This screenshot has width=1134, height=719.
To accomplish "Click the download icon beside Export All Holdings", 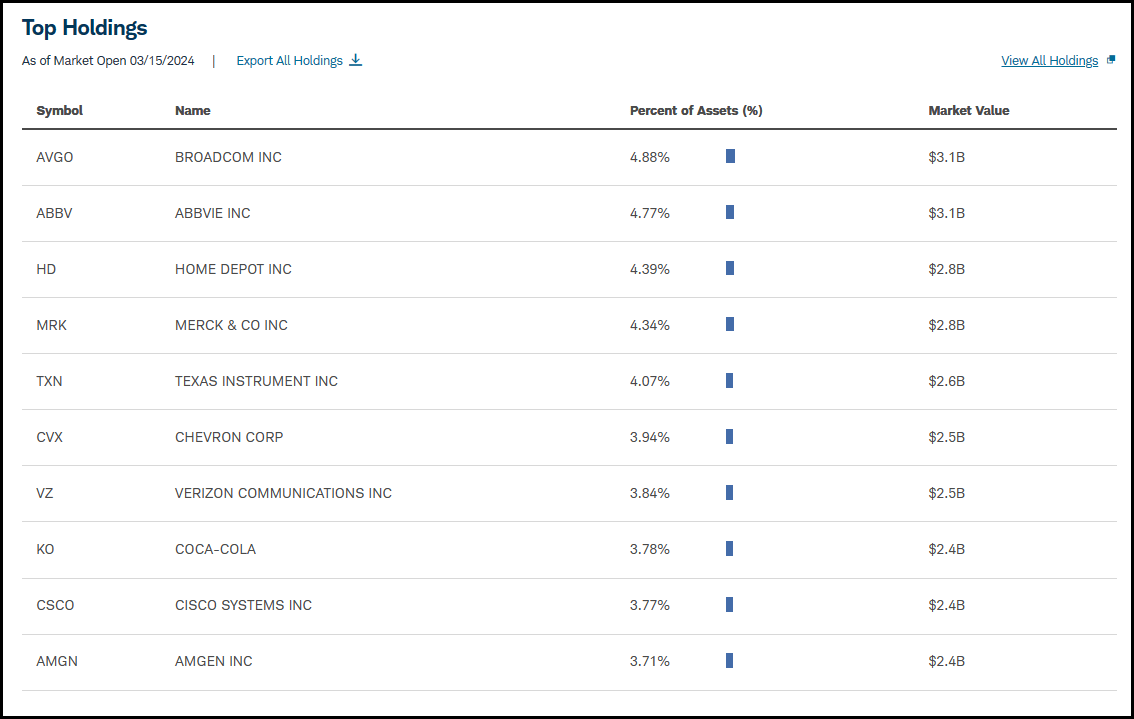I will click(355, 60).
